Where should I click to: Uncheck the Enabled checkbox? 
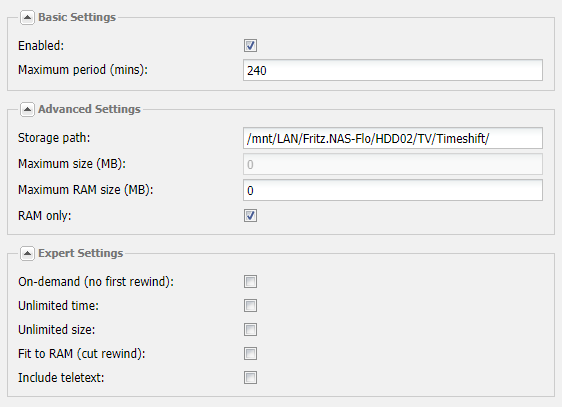point(250,46)
